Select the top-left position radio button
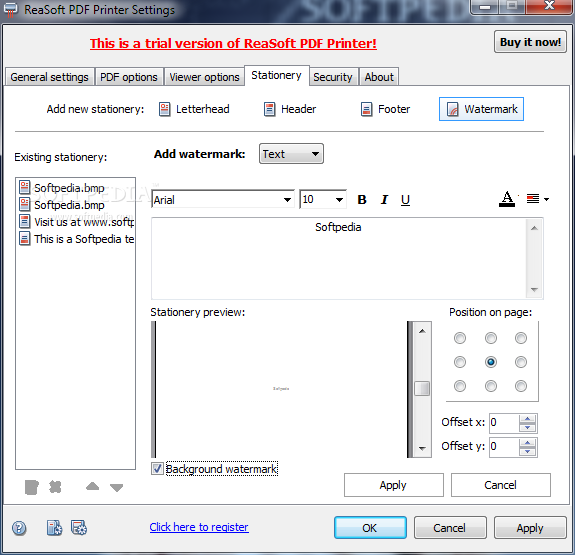Viewport: 575px width, 555px height. pos(460,338)
